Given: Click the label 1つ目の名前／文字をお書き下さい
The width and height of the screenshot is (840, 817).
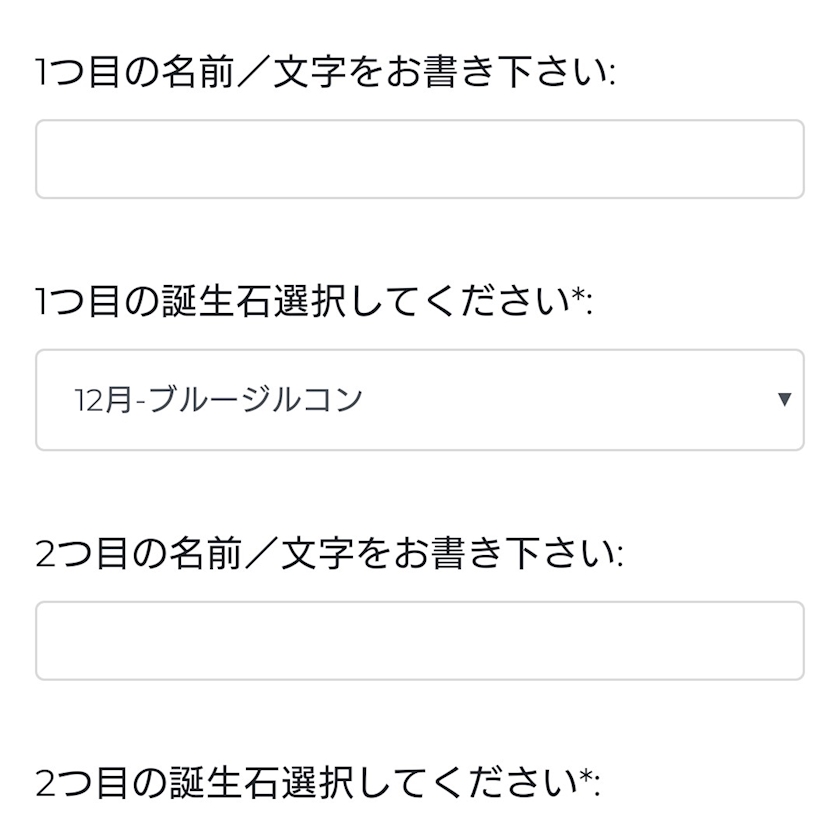Looking at the screenshot, I should click(326, 73).
